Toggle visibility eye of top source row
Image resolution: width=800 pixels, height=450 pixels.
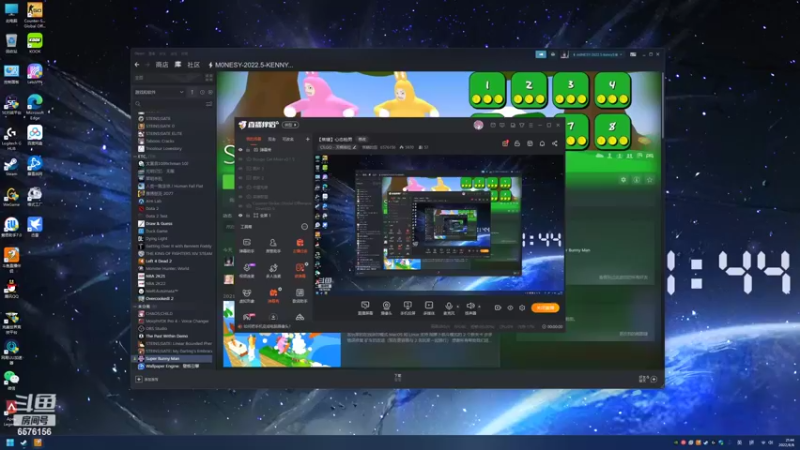click(240, 150)
